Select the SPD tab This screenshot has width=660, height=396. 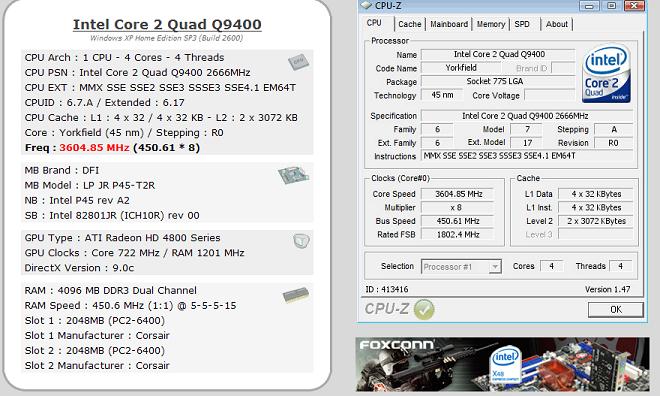click(x=522, y=24)
